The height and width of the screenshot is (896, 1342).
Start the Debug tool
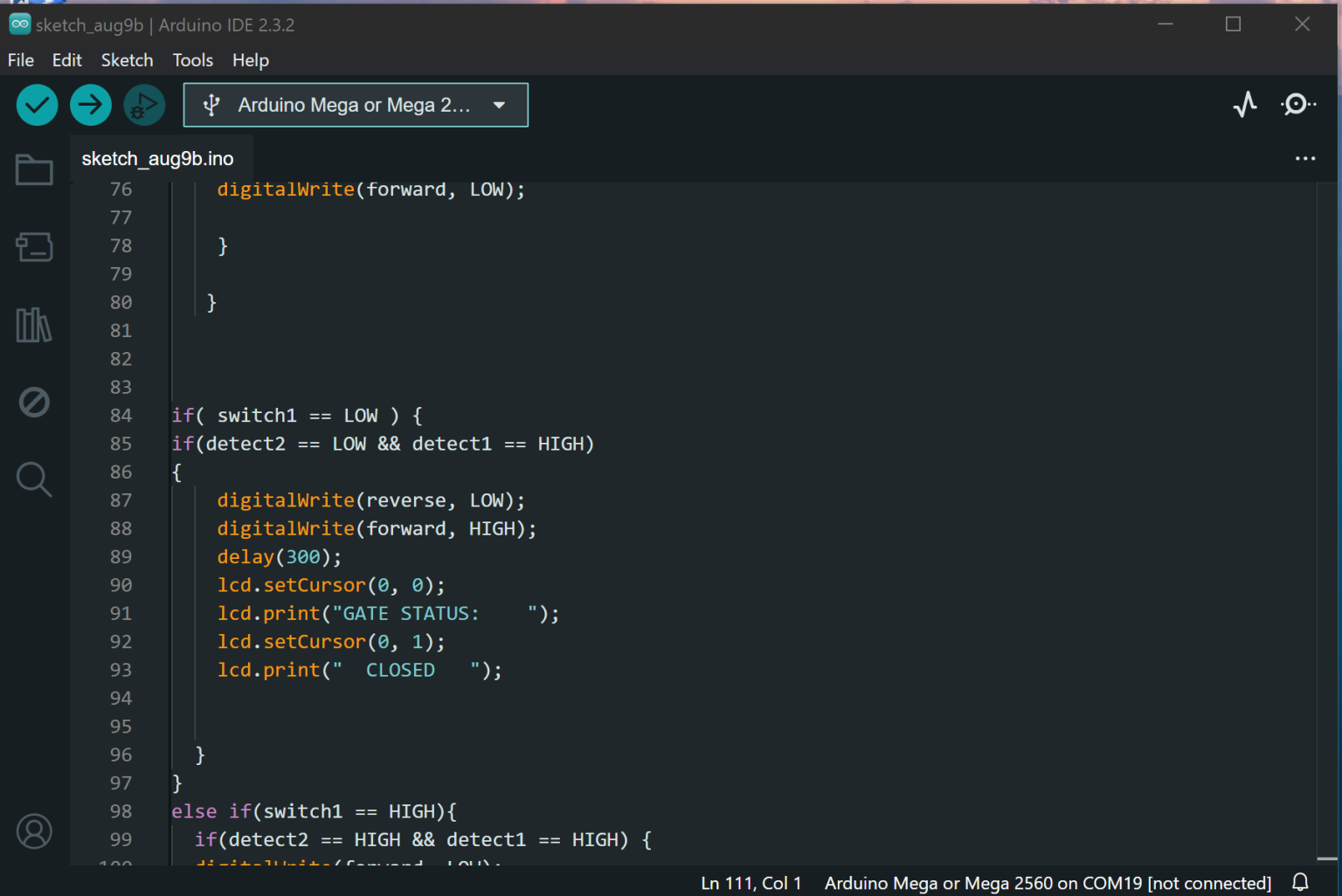tap(144, 106)
